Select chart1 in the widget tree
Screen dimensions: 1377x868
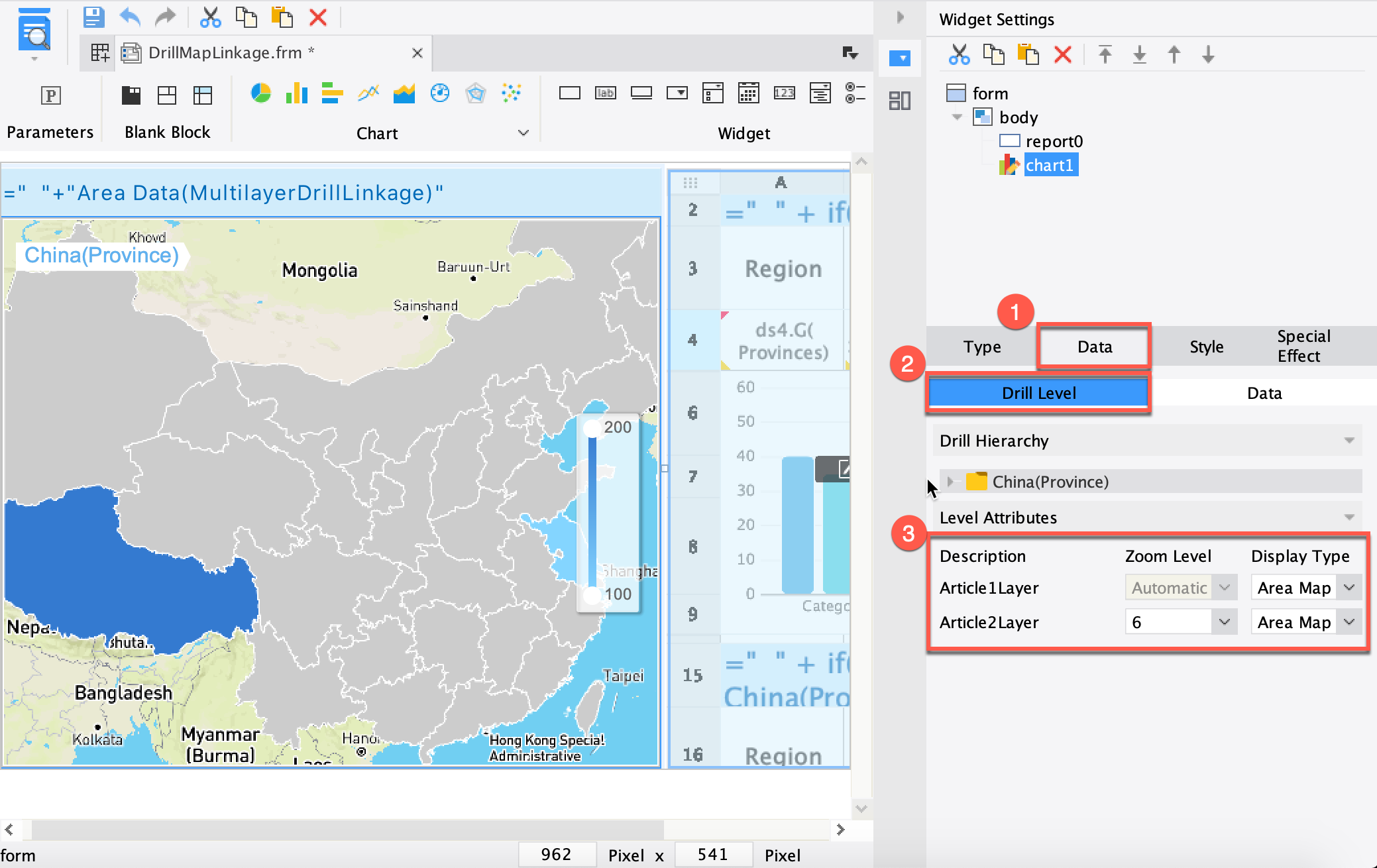(x=1051, y=164)
